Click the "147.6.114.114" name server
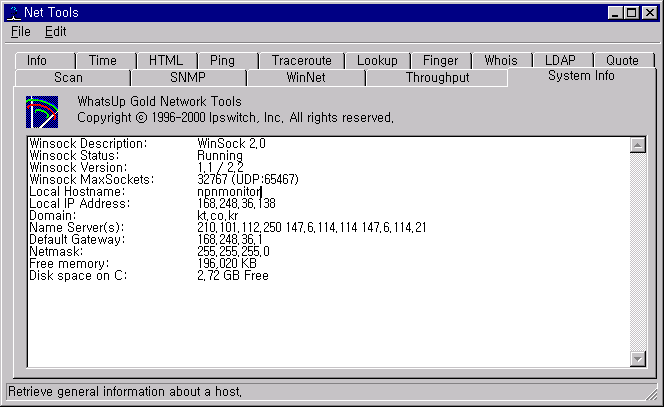This screenshot has width=664, height=407. pyautogui.click(x=321, y=228)
